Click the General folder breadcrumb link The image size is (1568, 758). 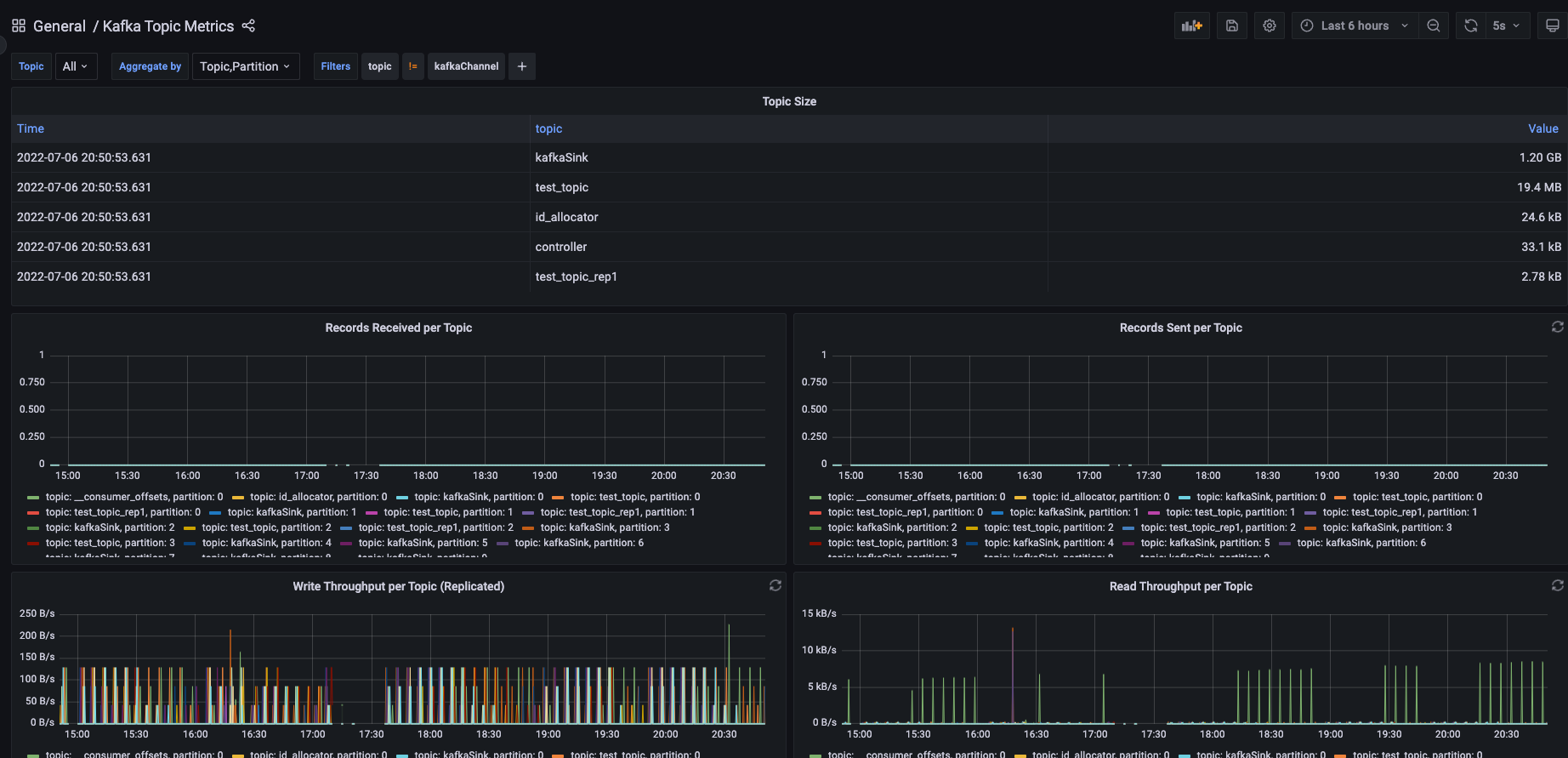tap(59, 26)
